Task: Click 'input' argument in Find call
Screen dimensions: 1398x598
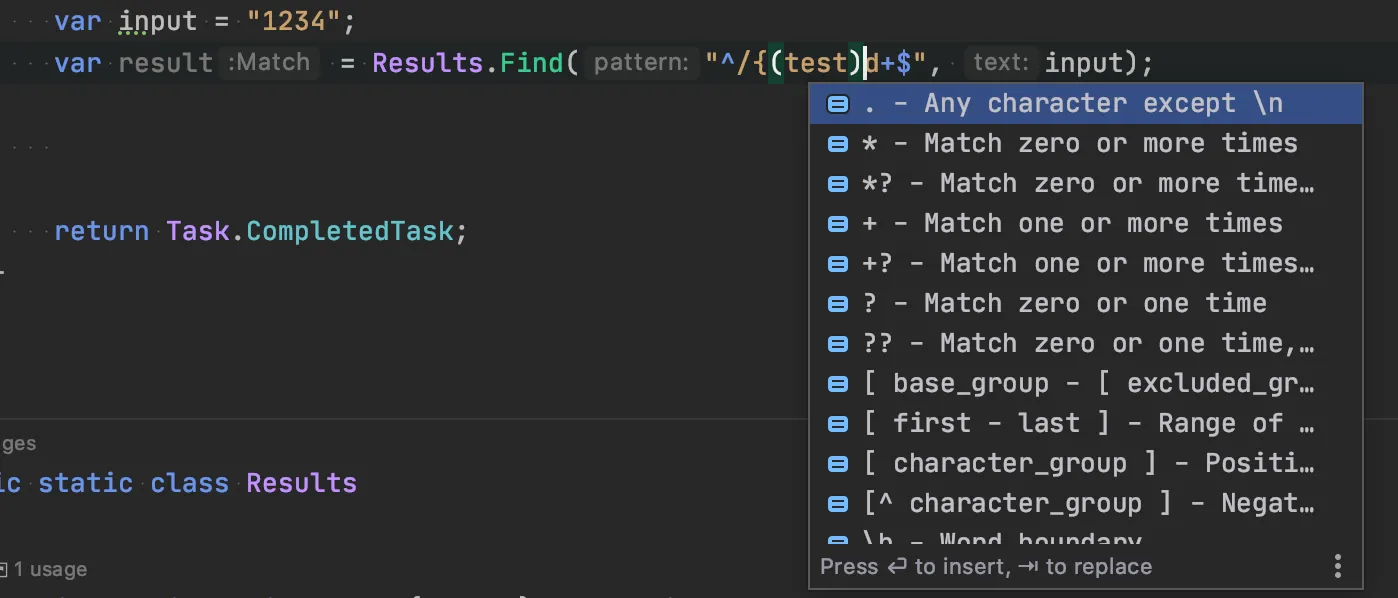Action: pyautogui.click(x=1084, y=63)
